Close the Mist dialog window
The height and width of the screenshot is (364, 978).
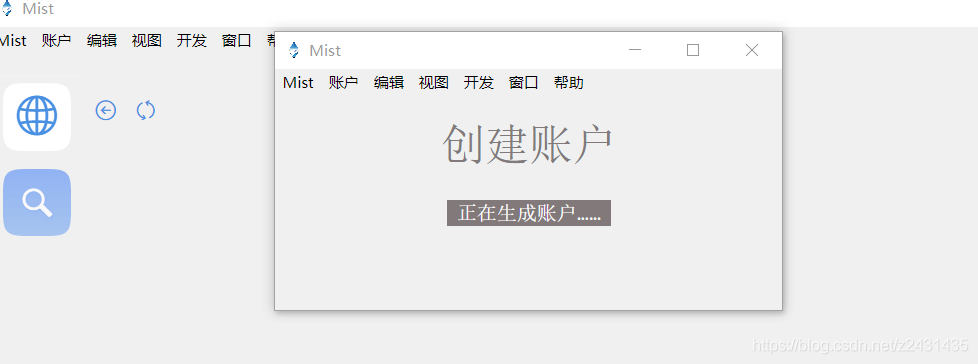(x=752, y=50)
